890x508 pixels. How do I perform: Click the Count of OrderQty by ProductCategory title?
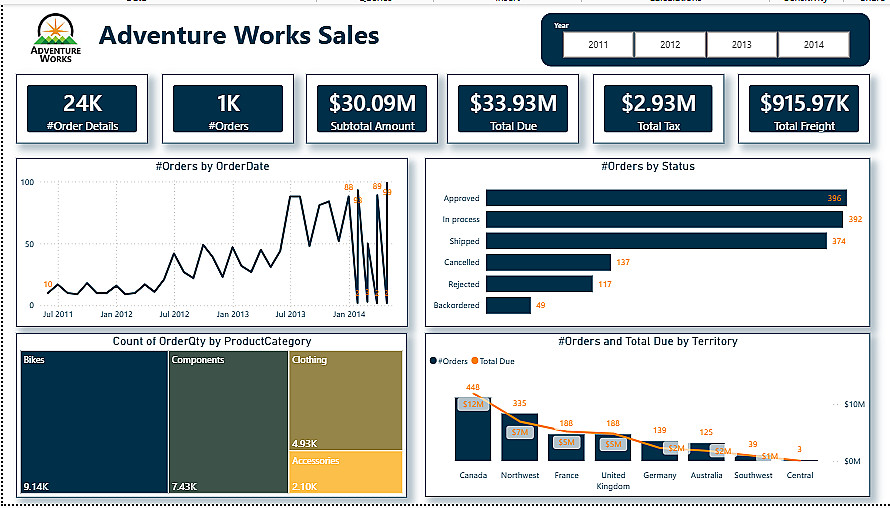tap(212, 341)
